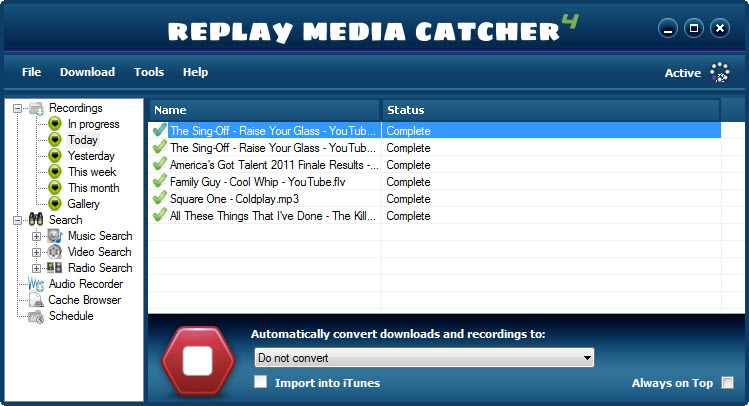Sort by the Name column header

264,110
